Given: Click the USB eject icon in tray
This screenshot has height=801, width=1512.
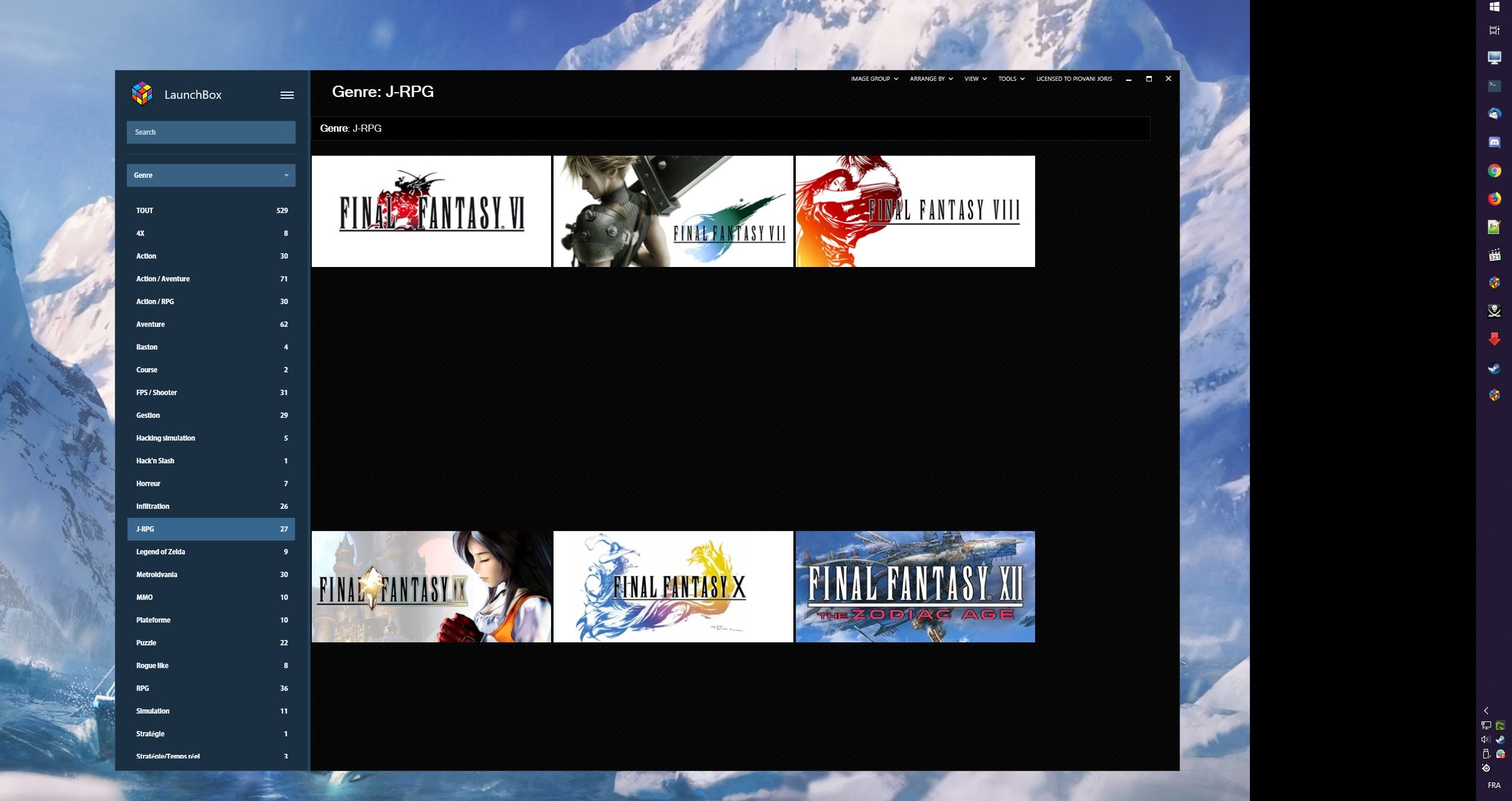Looking at the screenshot, I should [1486, 754].
